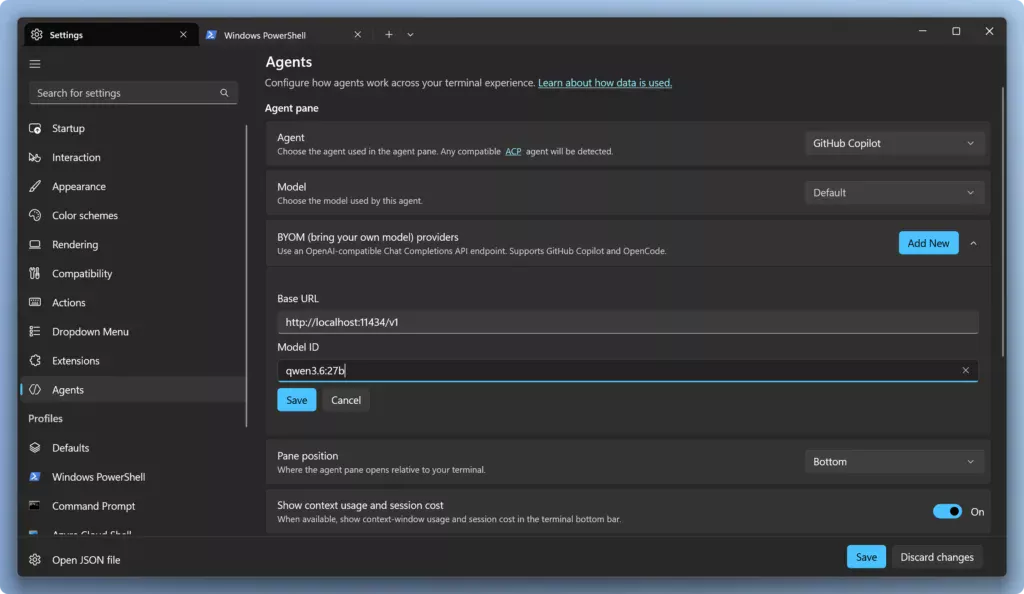This screenshot has width=1024, height=594.
Task: Switch to the Settings tab
Action: point(112,35)
